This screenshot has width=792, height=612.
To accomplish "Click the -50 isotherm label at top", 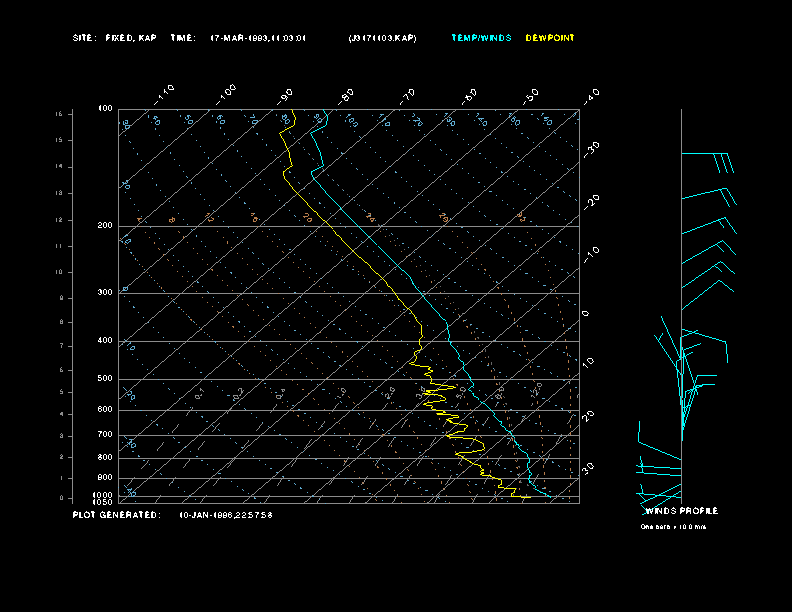I will click(x=531, y=96).
